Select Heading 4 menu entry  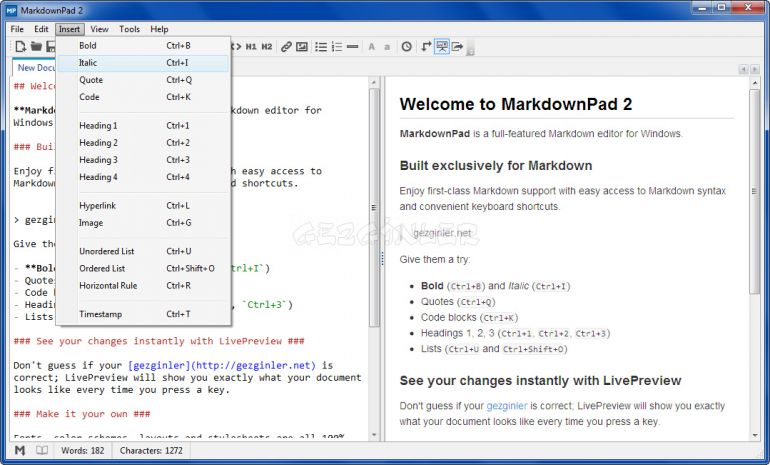click(143, 177)
